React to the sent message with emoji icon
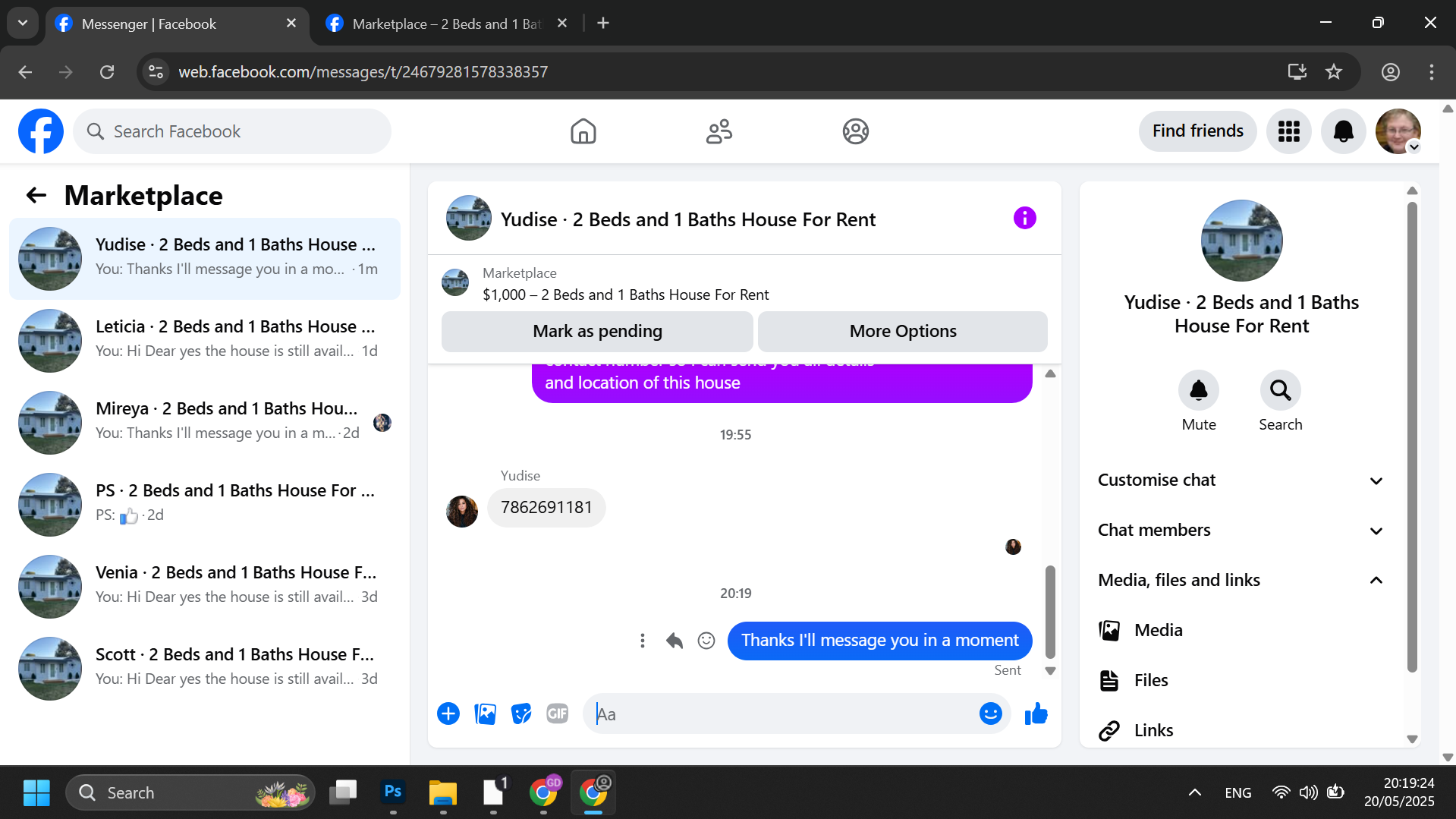This screenshot has height=819, width=1456. point(706,641)
